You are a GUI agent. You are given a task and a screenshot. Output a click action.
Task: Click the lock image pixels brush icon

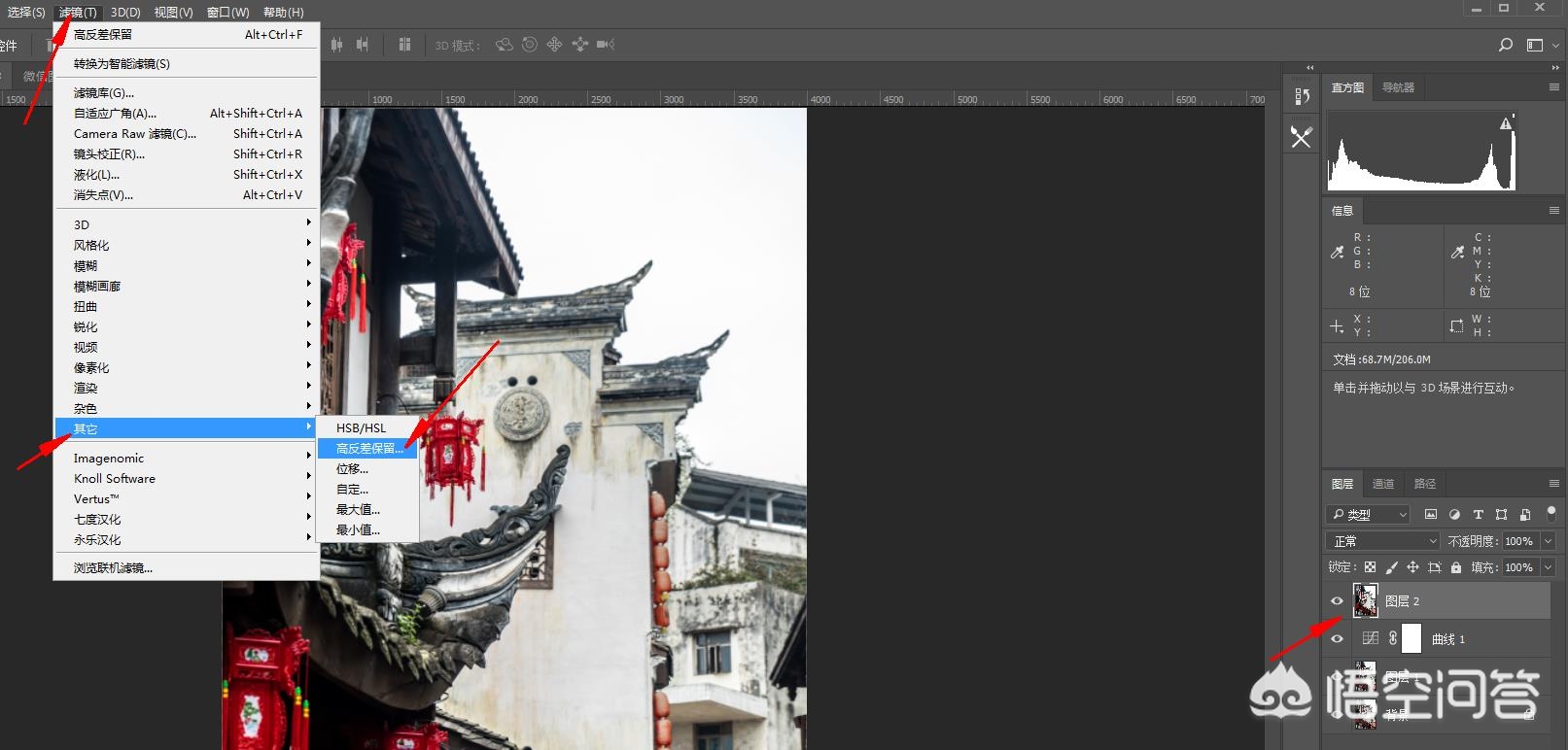1391,567
